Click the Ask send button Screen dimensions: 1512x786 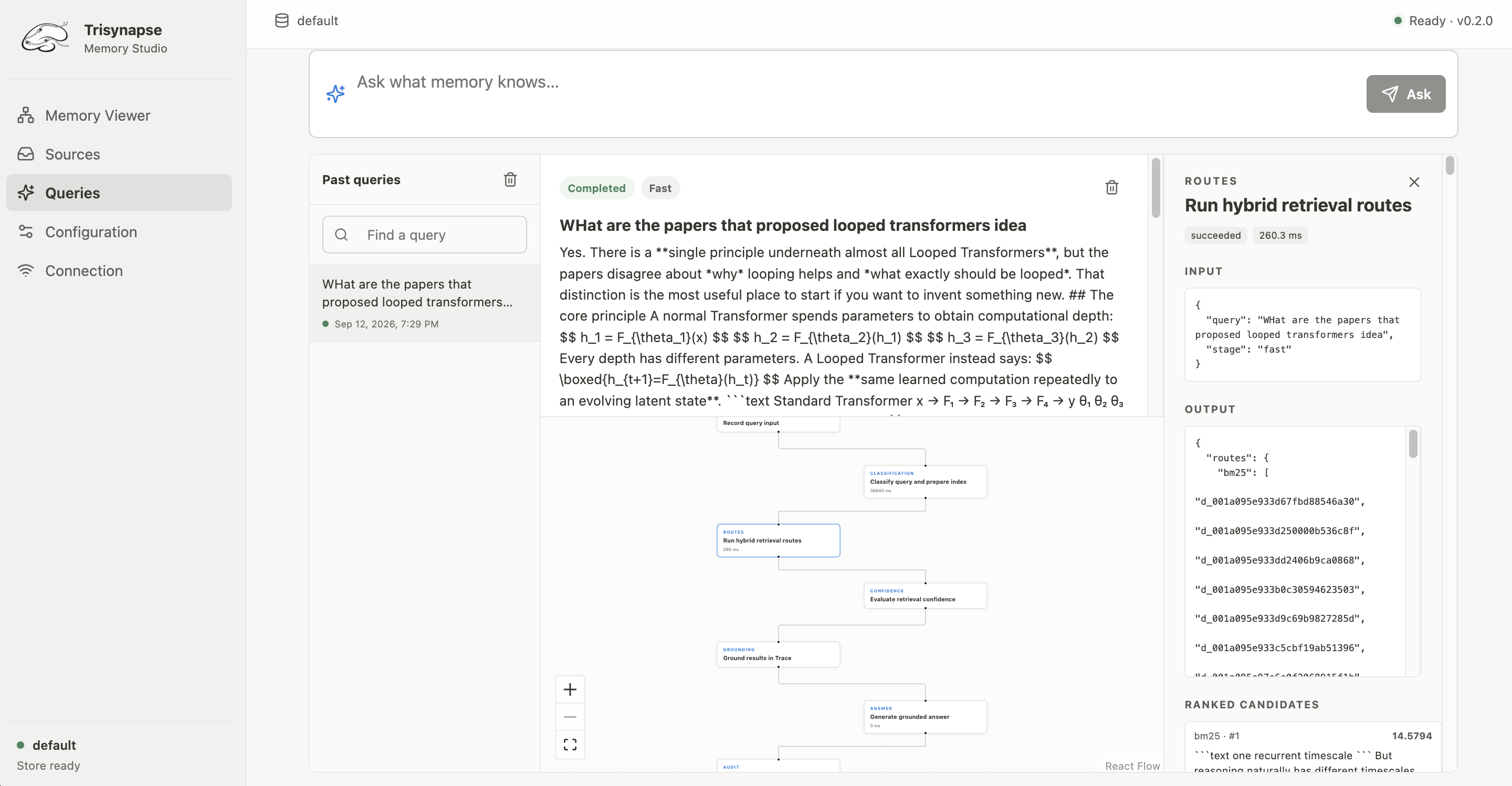[x=1405, y=94]
